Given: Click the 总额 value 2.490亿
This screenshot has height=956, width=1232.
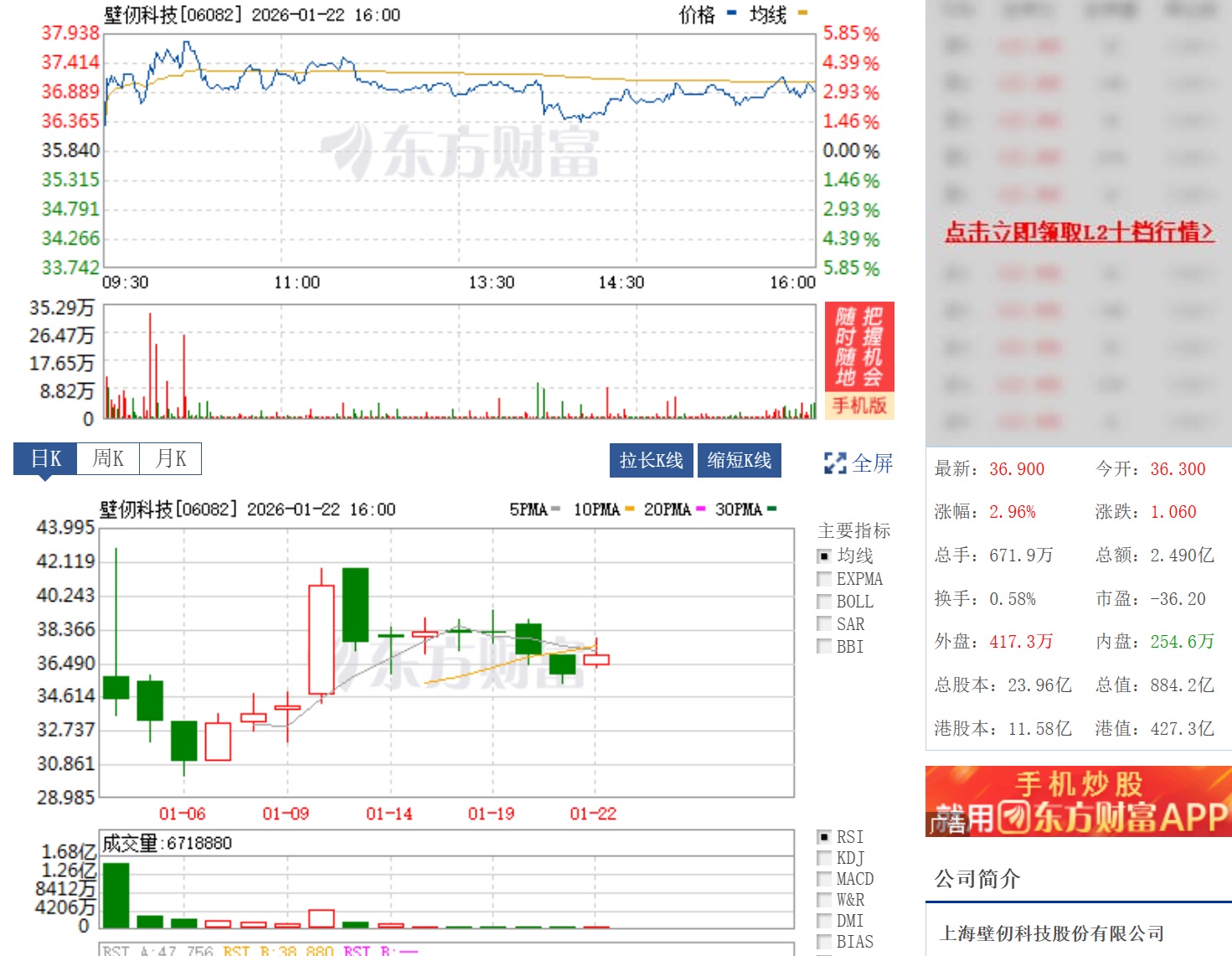Looking at the screenshot, I should coord(1182,556).
